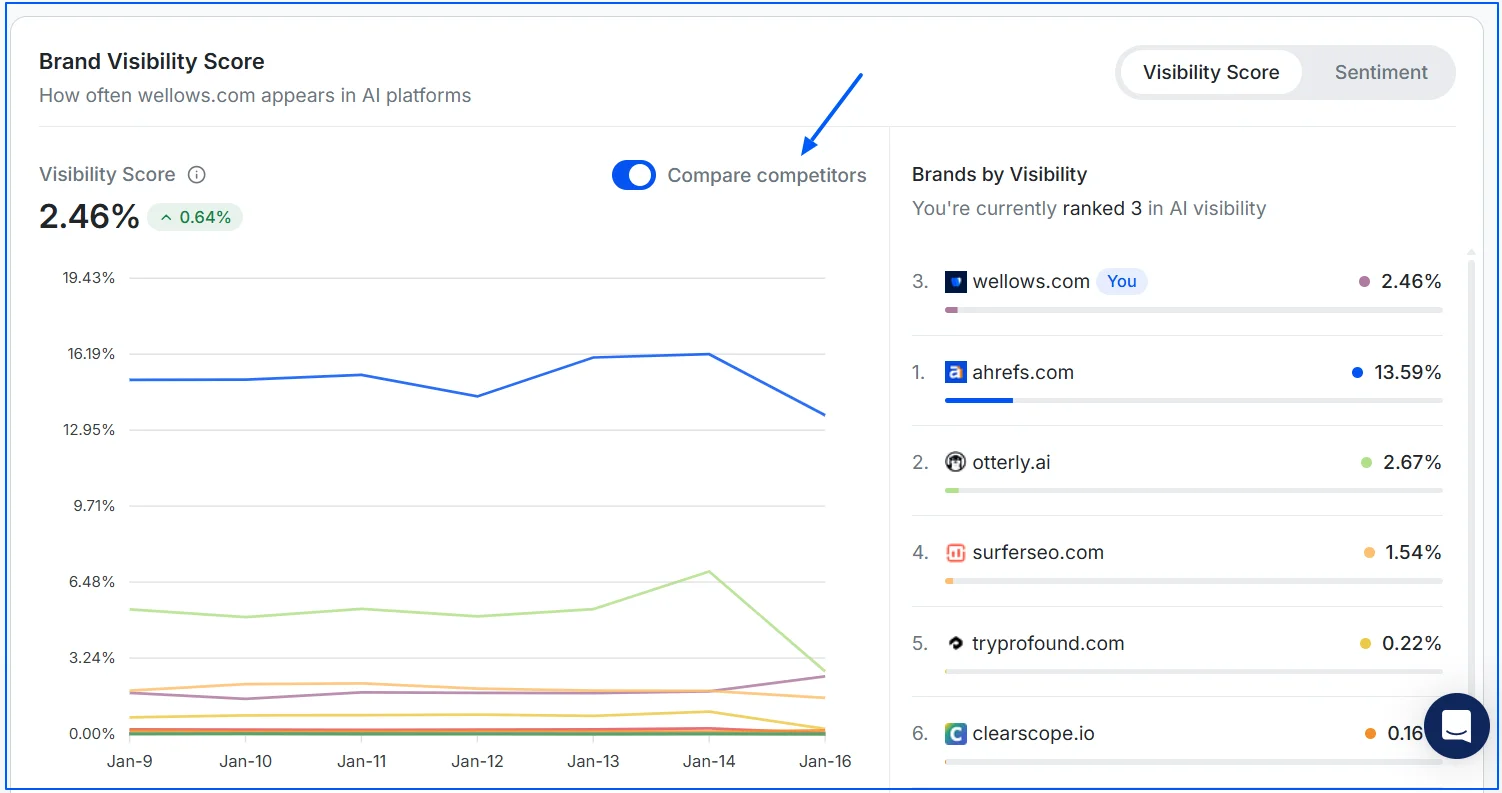The image size is (1502, 793).
Task: Click the 13.59% value for ahrefs.com
Action: [1408, 372]
